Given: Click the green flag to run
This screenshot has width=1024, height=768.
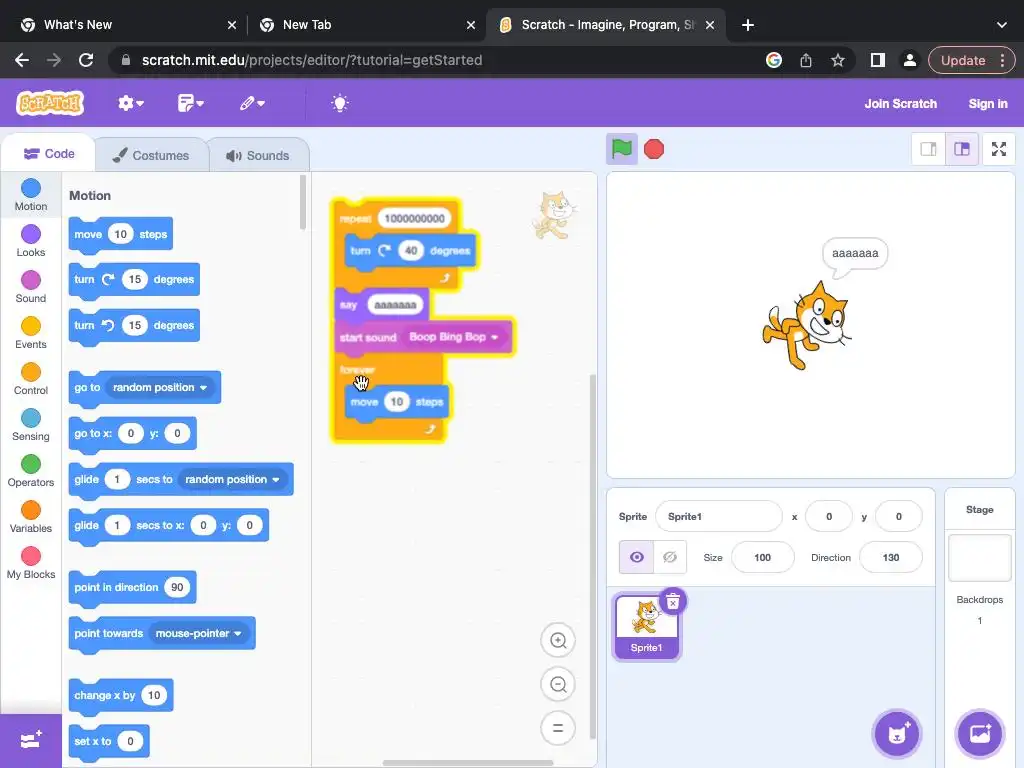Looking at the screenshot, I should pos(622,150).
